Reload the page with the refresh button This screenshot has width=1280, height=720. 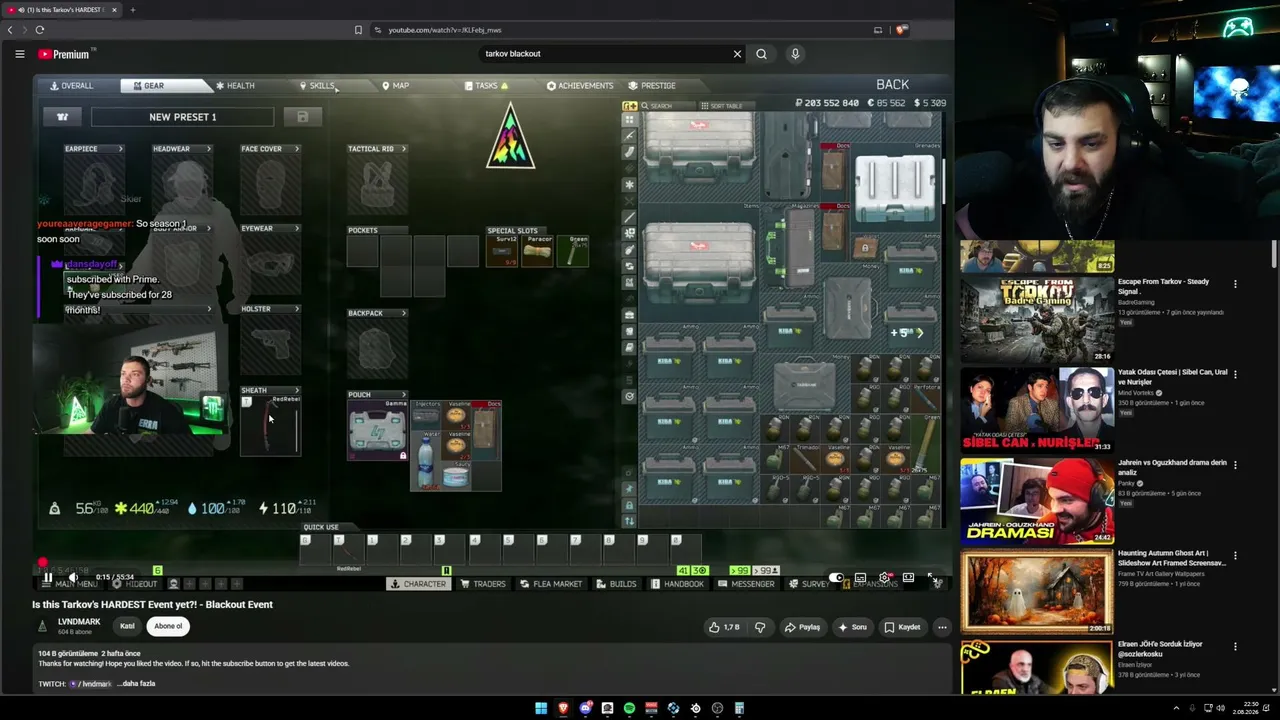pos(40,30)
